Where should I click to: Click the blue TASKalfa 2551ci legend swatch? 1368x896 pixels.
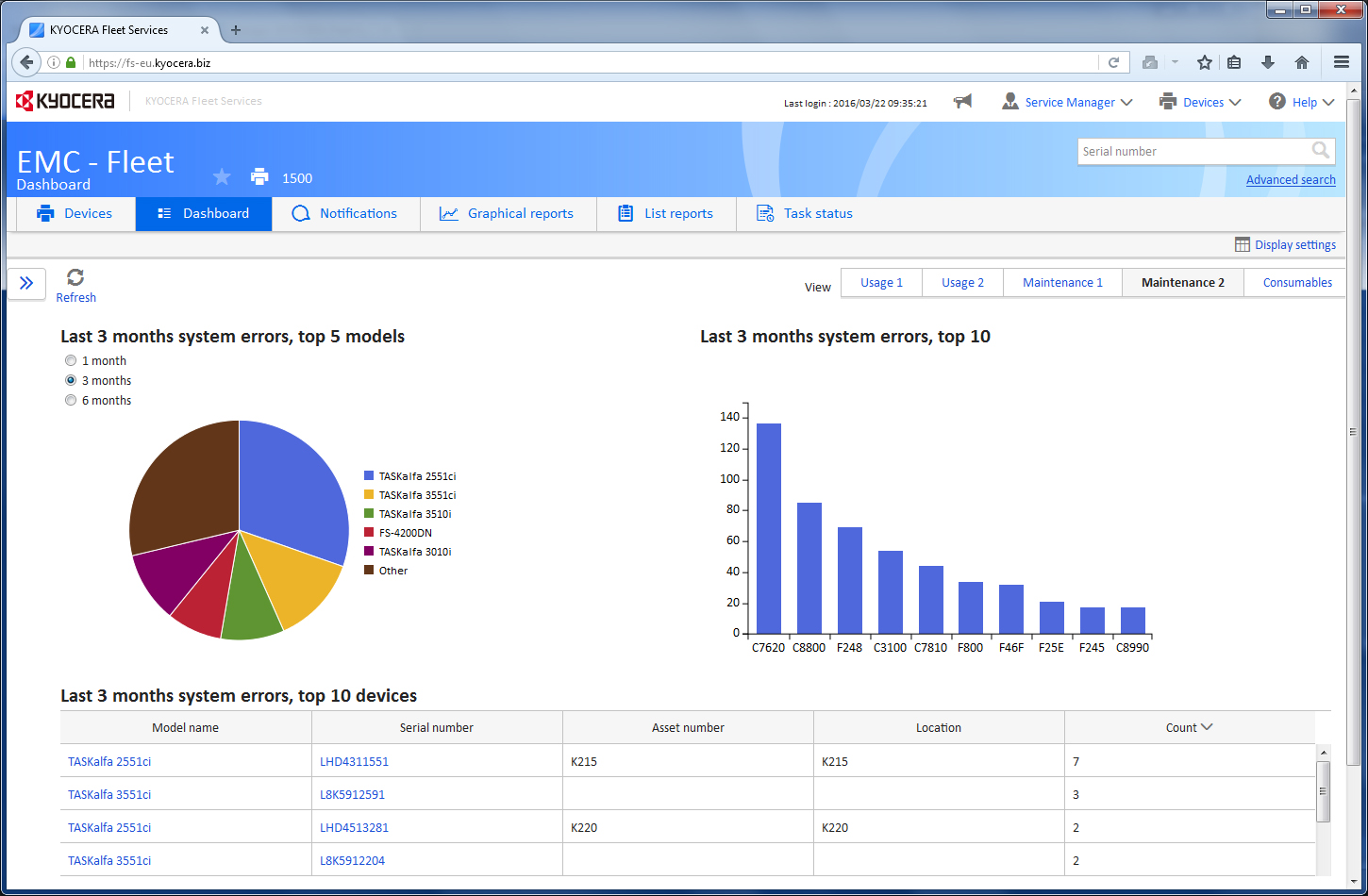tap(369, 476)
